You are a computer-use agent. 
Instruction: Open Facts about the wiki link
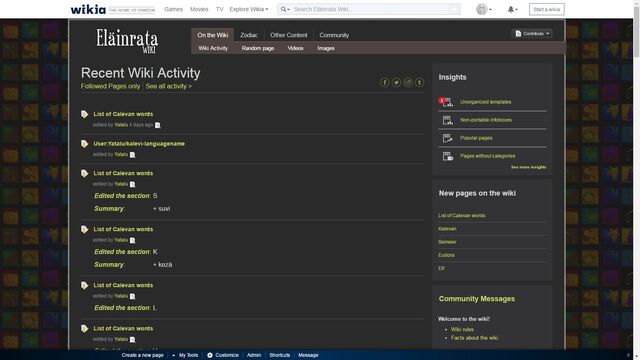(x=474, y=338)
